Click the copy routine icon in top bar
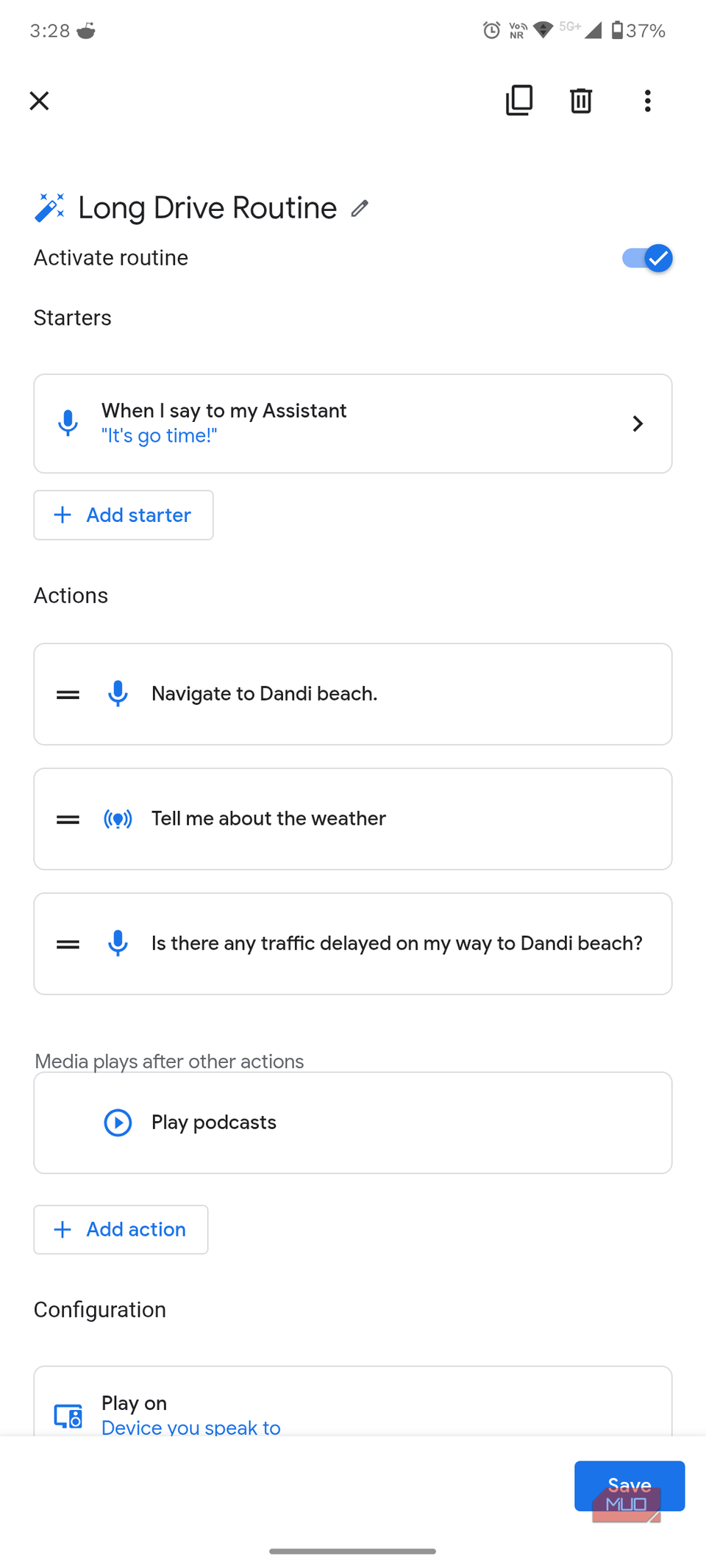The height and width of the screenshot is (1568, 706). tap(519, 101)
